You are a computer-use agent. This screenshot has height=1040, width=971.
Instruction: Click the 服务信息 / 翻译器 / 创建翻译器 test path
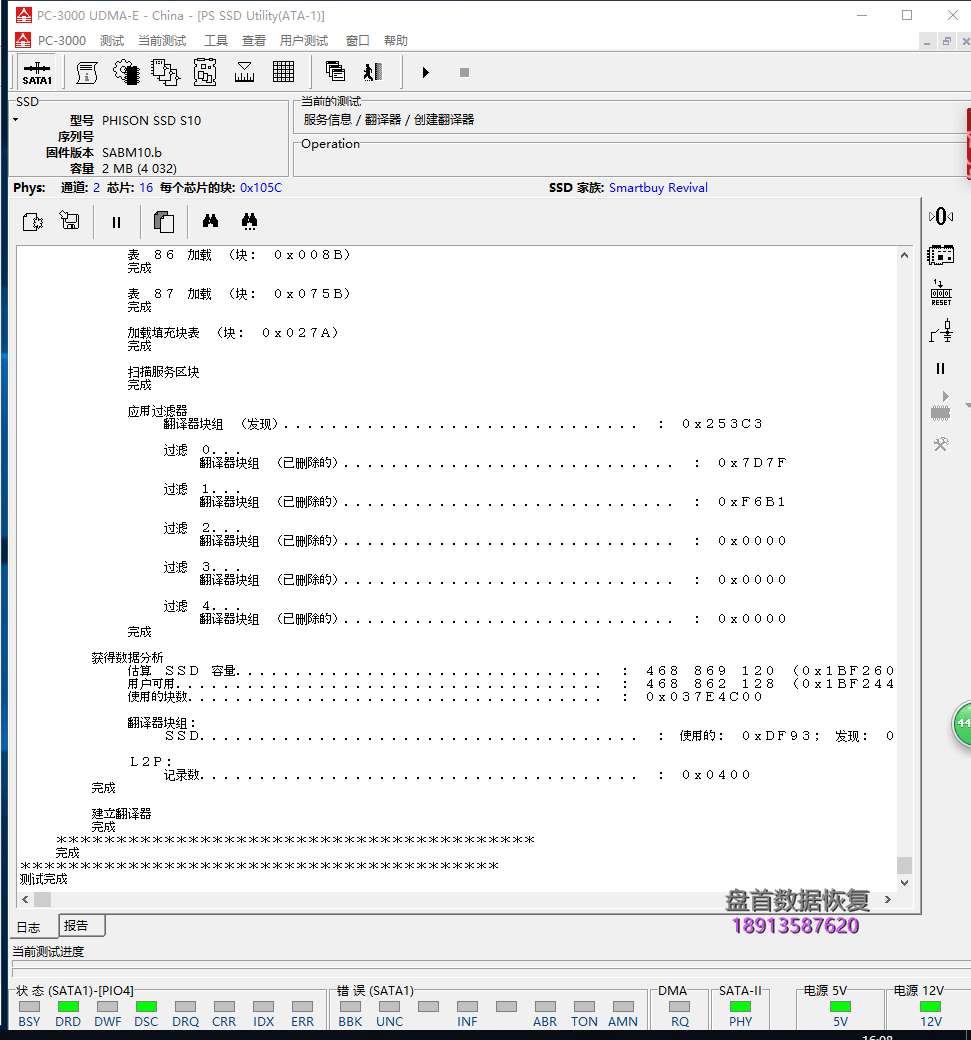point(389,119)
